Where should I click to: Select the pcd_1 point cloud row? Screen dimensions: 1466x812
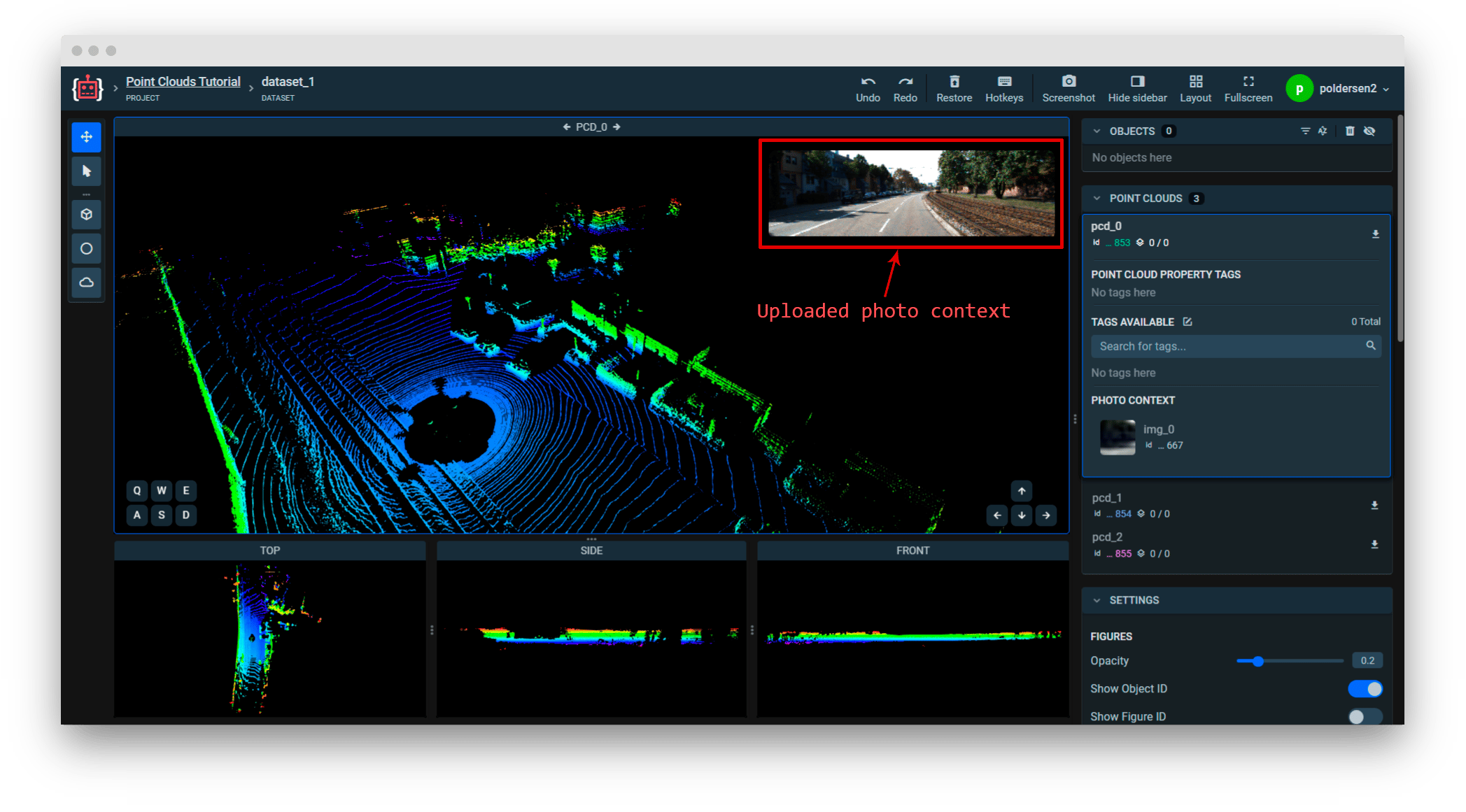1236,505
